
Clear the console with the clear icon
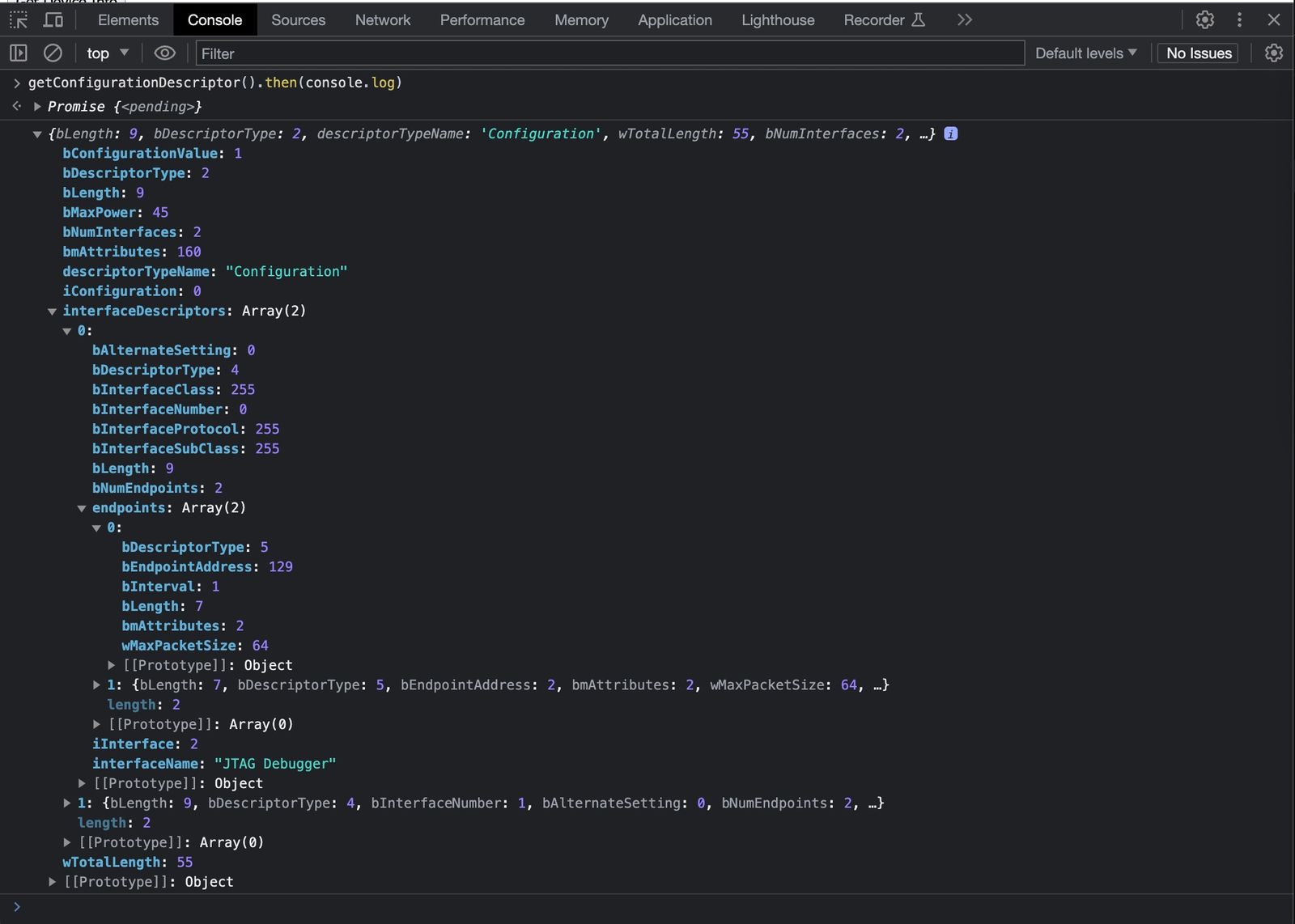coord(53,53)
